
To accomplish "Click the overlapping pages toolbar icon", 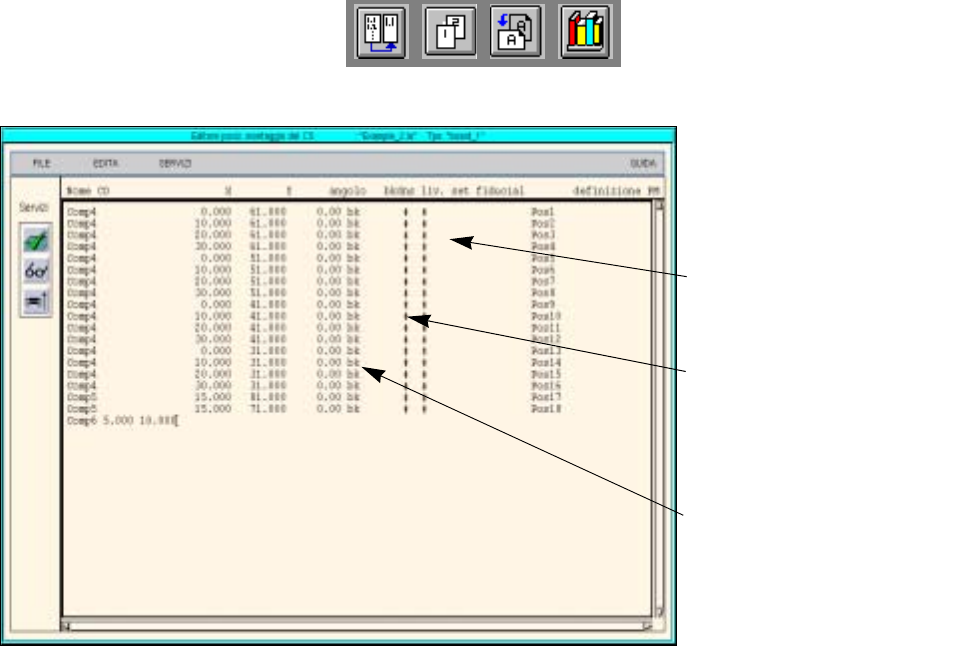I will 450,33.
